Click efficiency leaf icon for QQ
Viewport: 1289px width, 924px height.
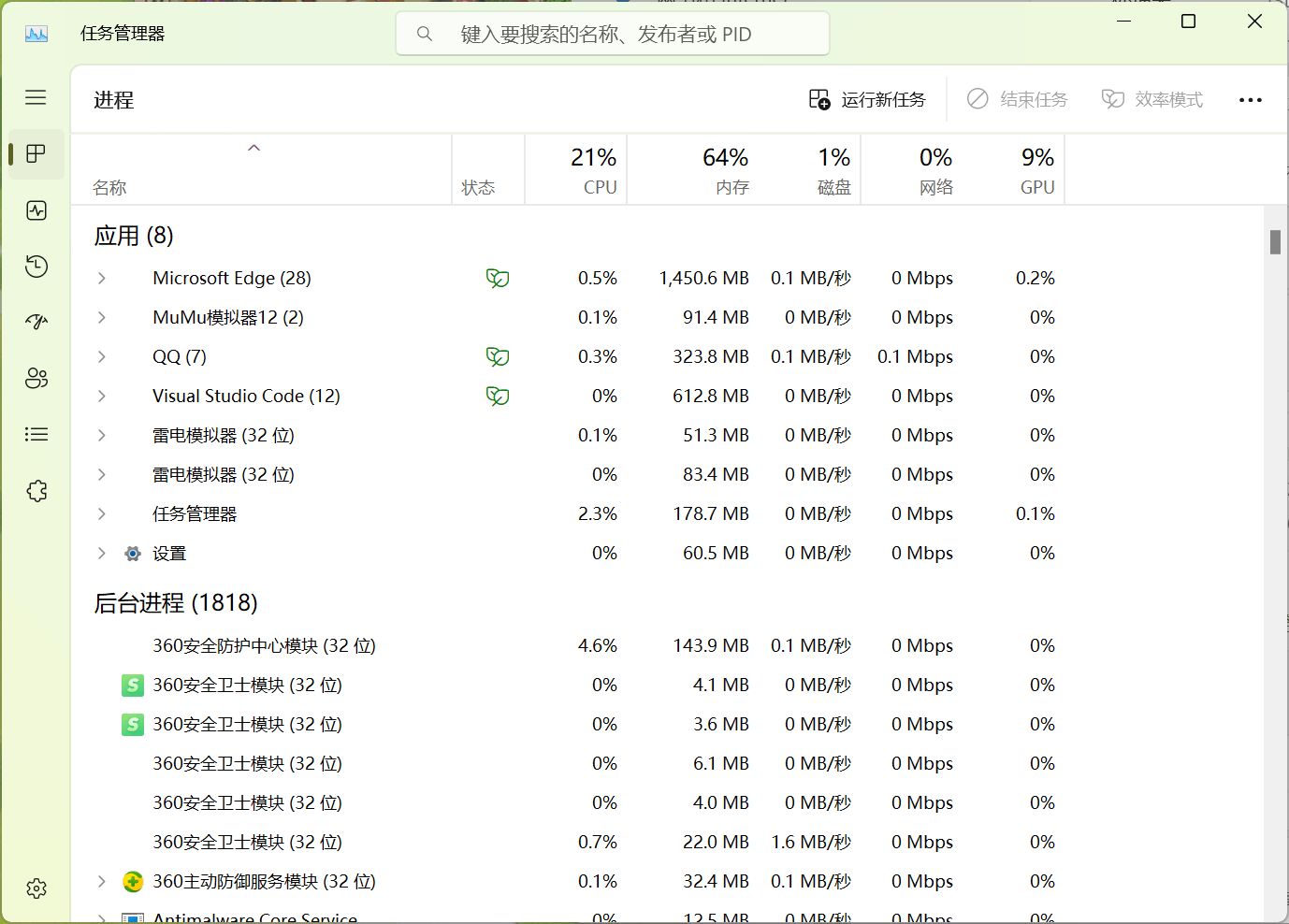(498, 357)
